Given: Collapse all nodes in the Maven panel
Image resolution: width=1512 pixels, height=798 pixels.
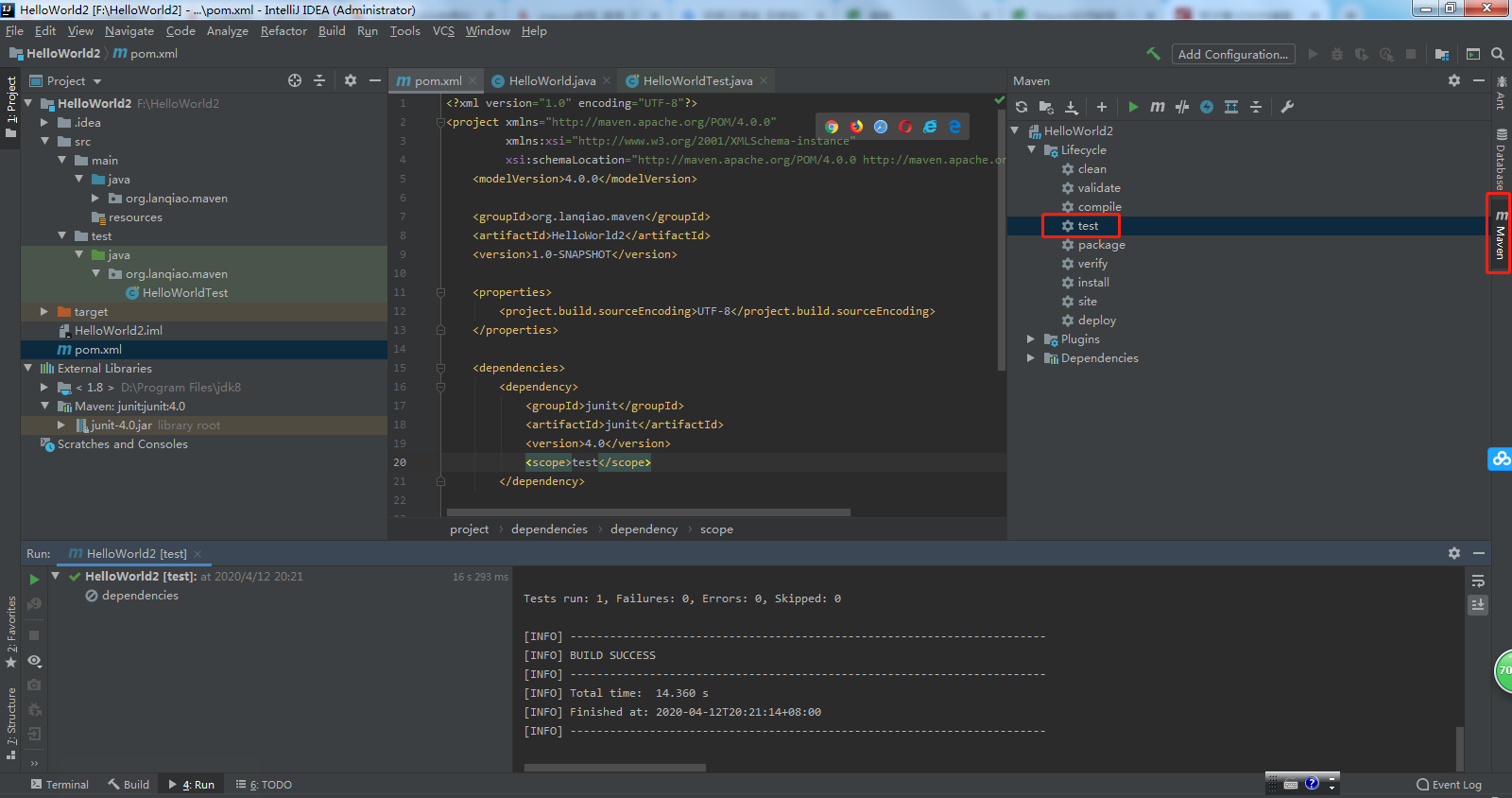Looking at the screenshot, I should pyautogui.click(x=1256, y=107).
